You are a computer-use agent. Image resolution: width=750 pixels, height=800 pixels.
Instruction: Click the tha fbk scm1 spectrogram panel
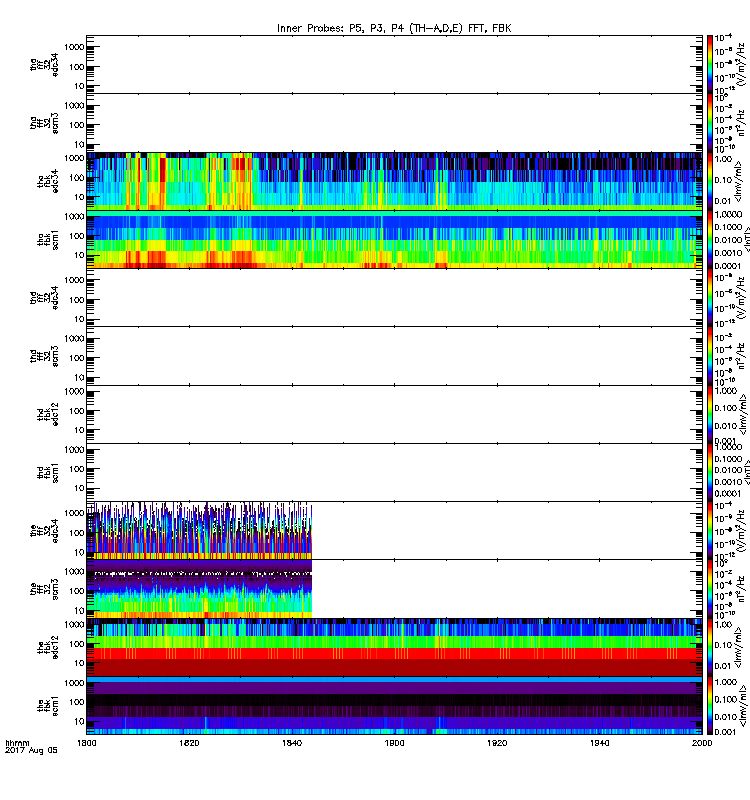(394, 239)
